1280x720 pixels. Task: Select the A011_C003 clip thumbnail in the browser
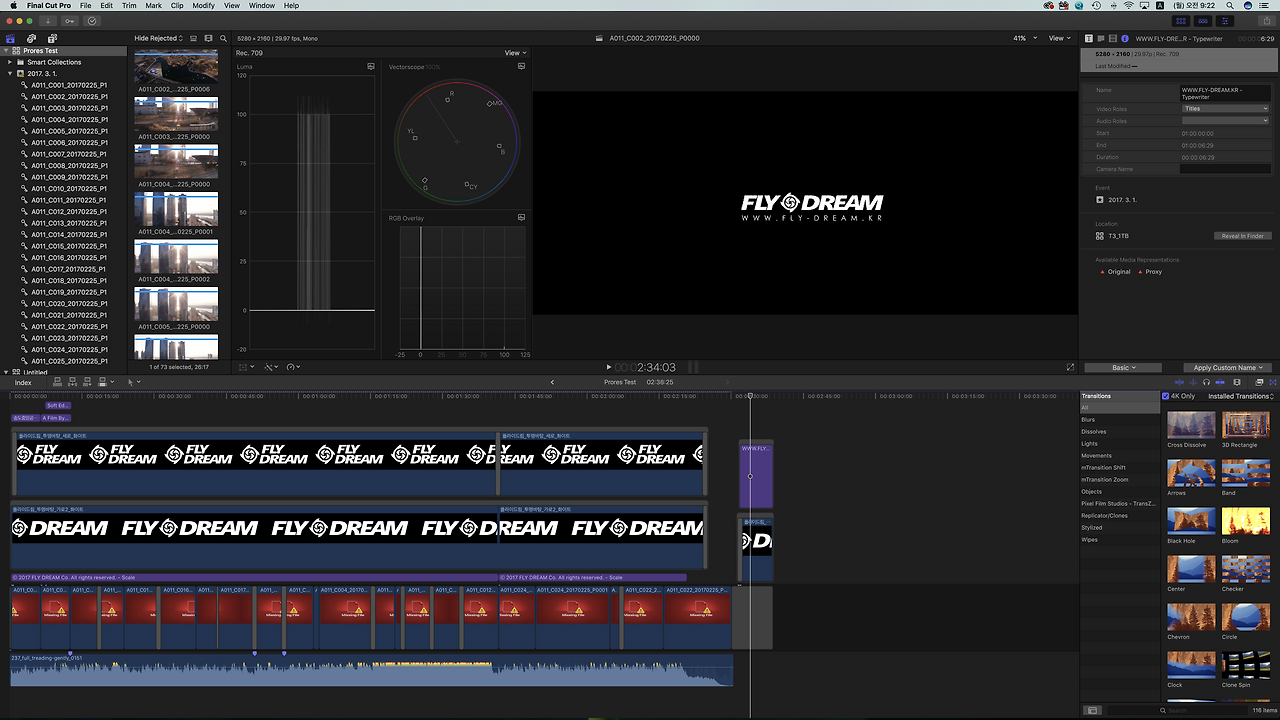tap(176, 113)
